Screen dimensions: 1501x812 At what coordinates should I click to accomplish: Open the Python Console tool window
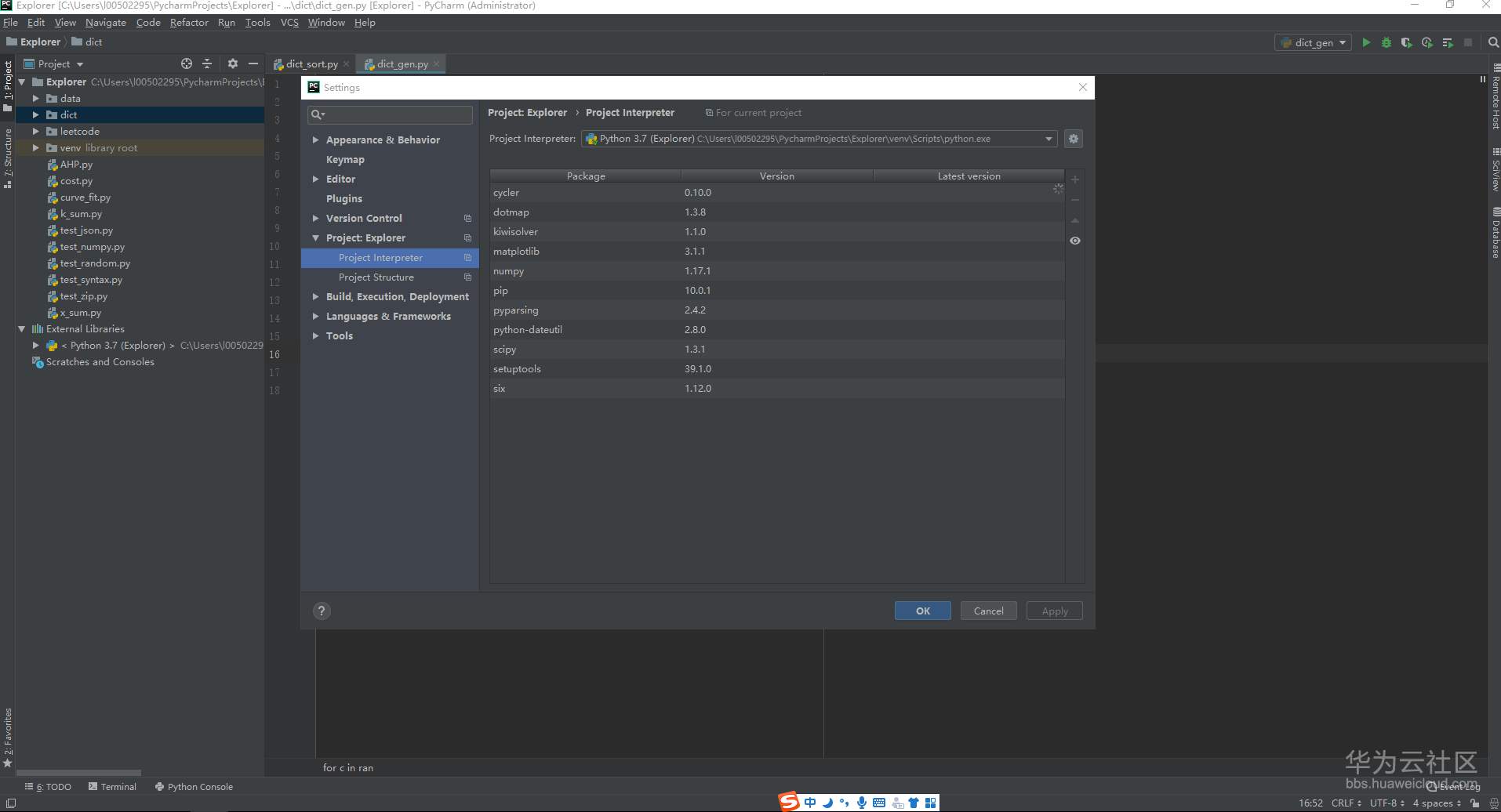tap(194, 787)
